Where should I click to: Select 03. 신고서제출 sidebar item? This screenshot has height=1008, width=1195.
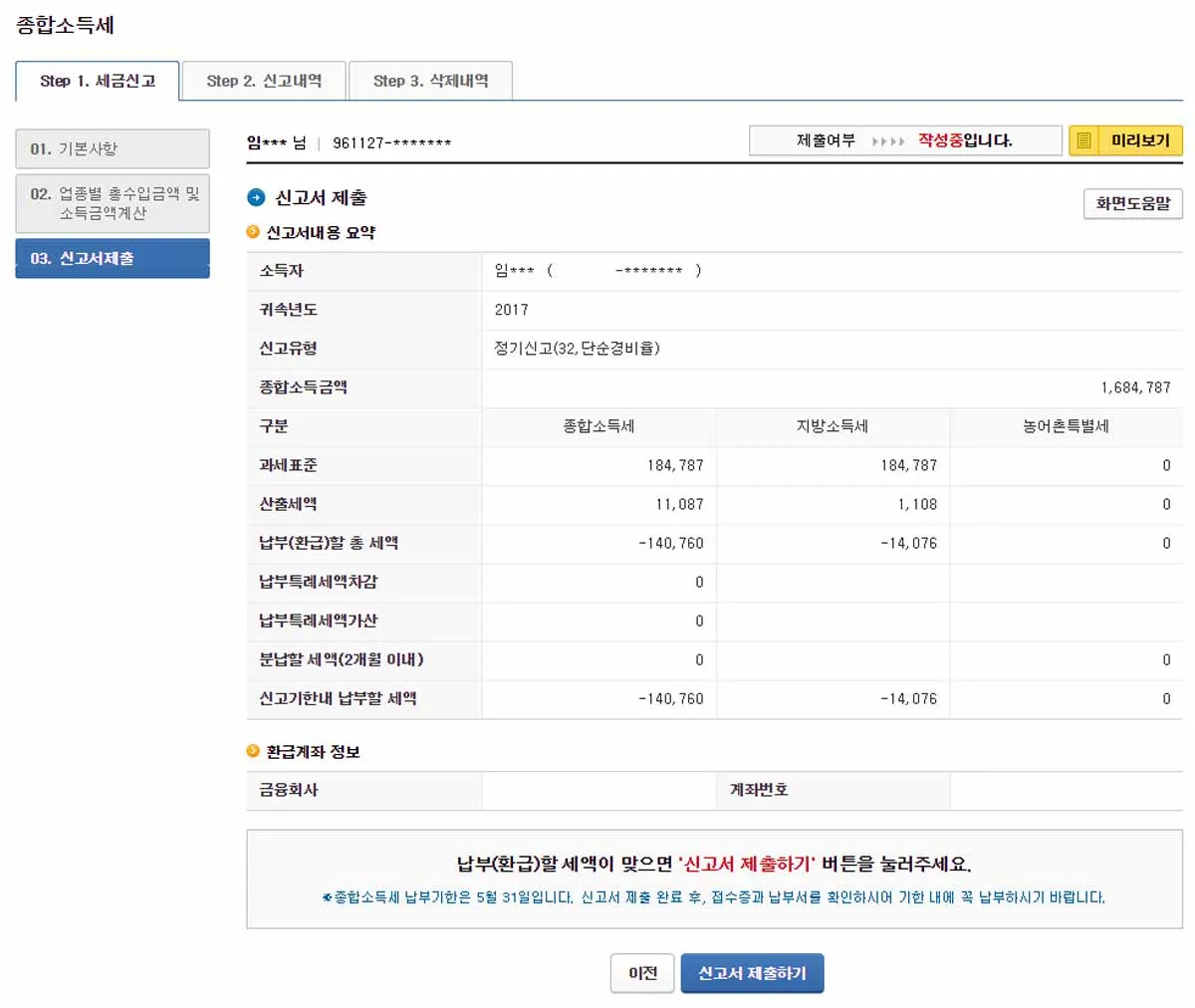(x=113, y=258)
